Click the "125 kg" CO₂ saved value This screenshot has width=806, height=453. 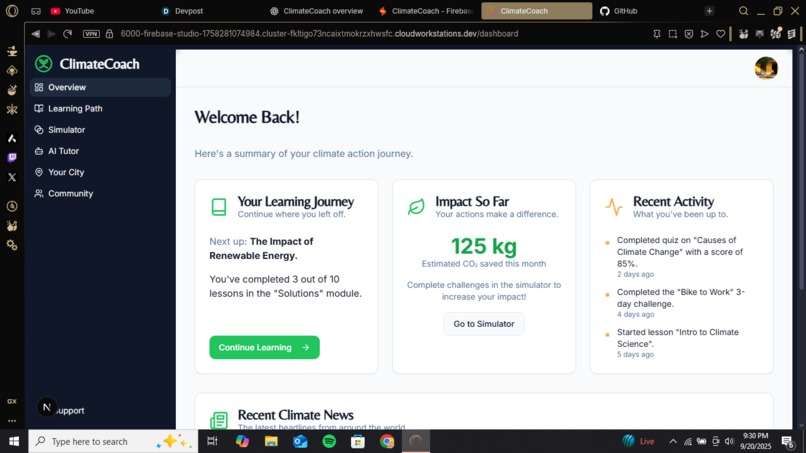pyautogui.click(x=484, y=246)
